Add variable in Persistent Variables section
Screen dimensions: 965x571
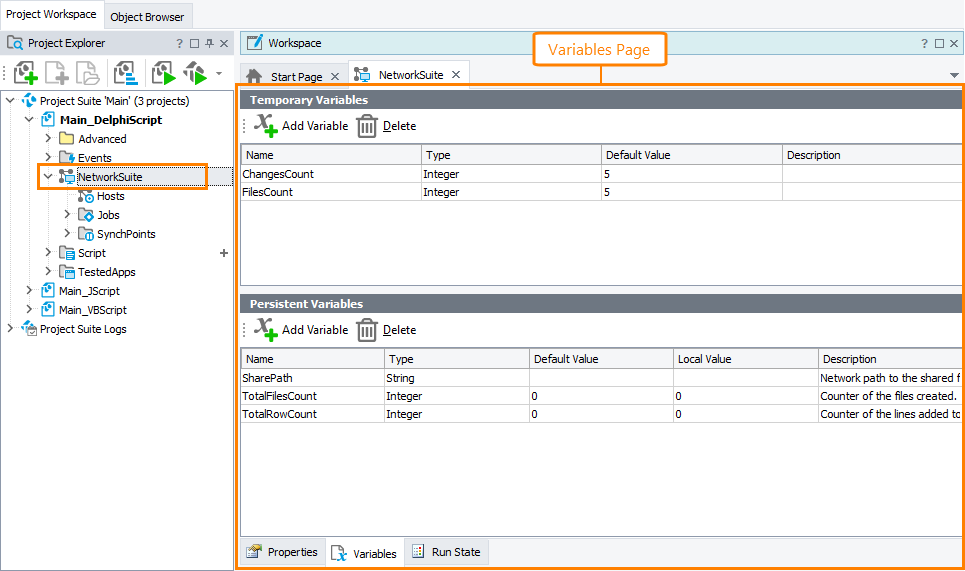click(301, 330)
